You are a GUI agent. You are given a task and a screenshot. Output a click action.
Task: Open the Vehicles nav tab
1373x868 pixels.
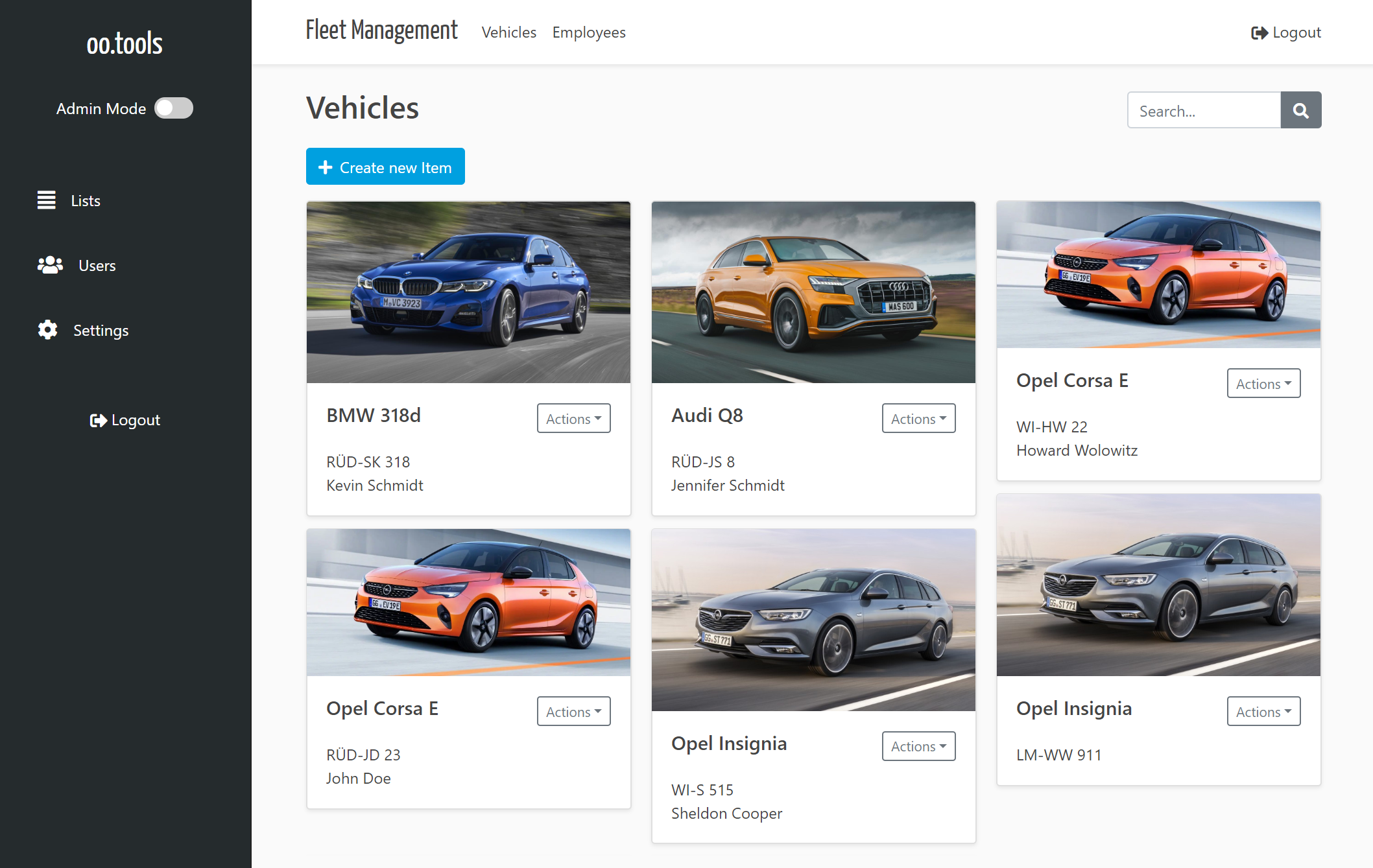[x=508, y=32]
